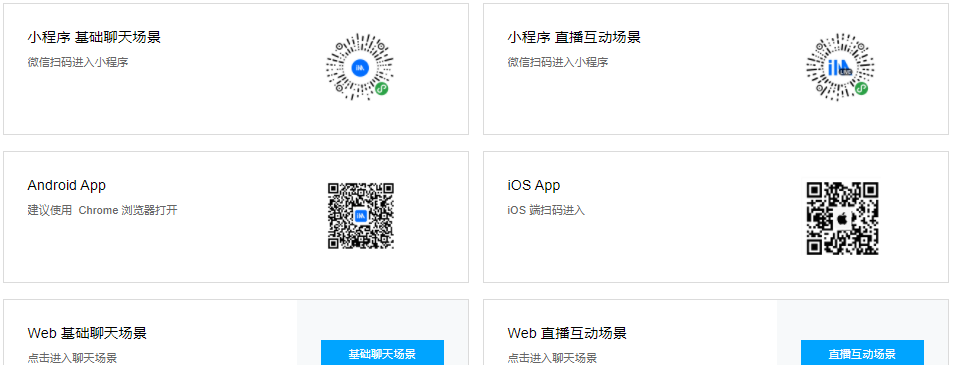
Task: Open the blue 基础聊天场景 button
Action: coord(382,353)
